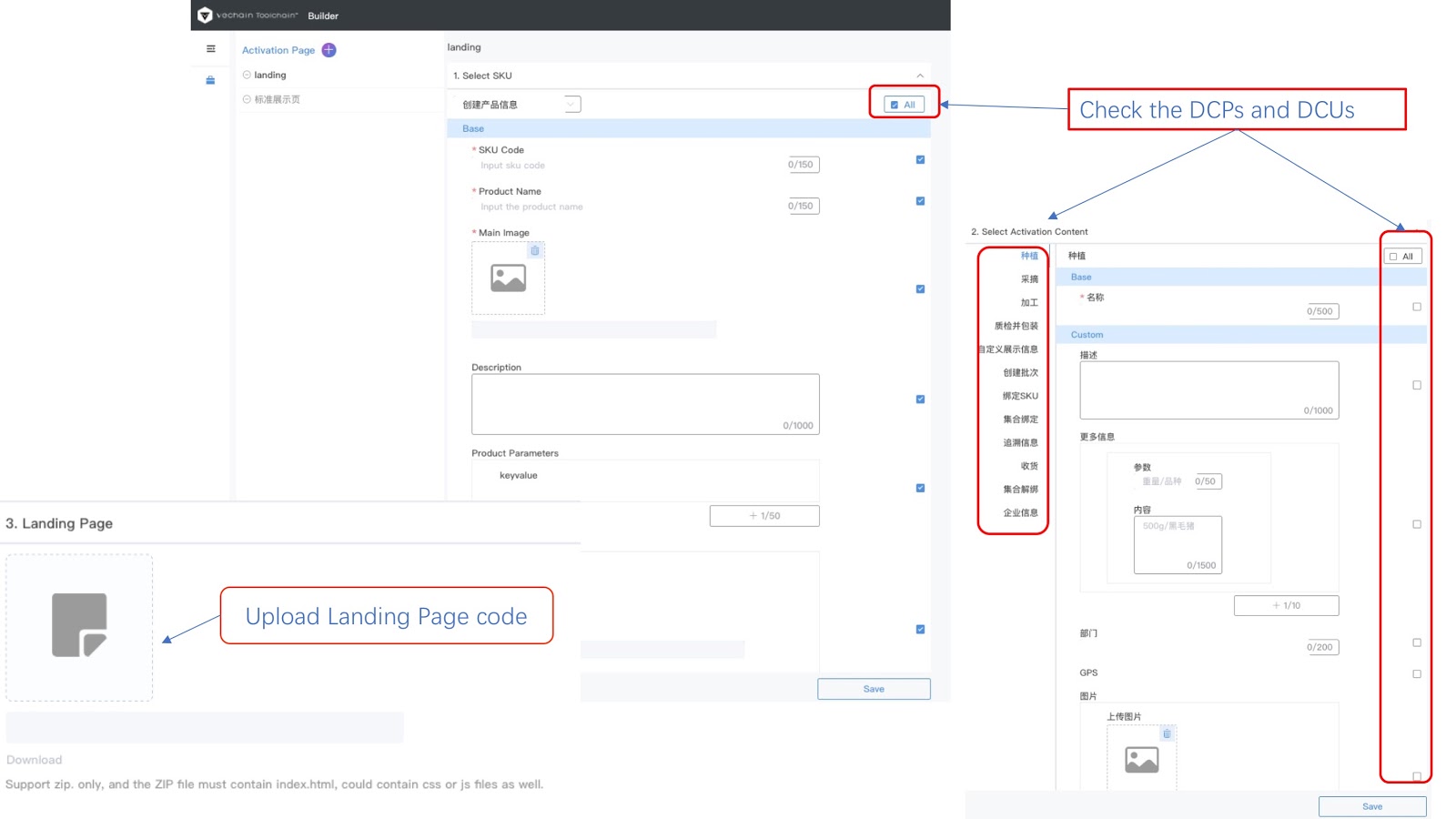Click Save in the Select SKU panel
The image size is (1456, 819).
coord(874,689)
